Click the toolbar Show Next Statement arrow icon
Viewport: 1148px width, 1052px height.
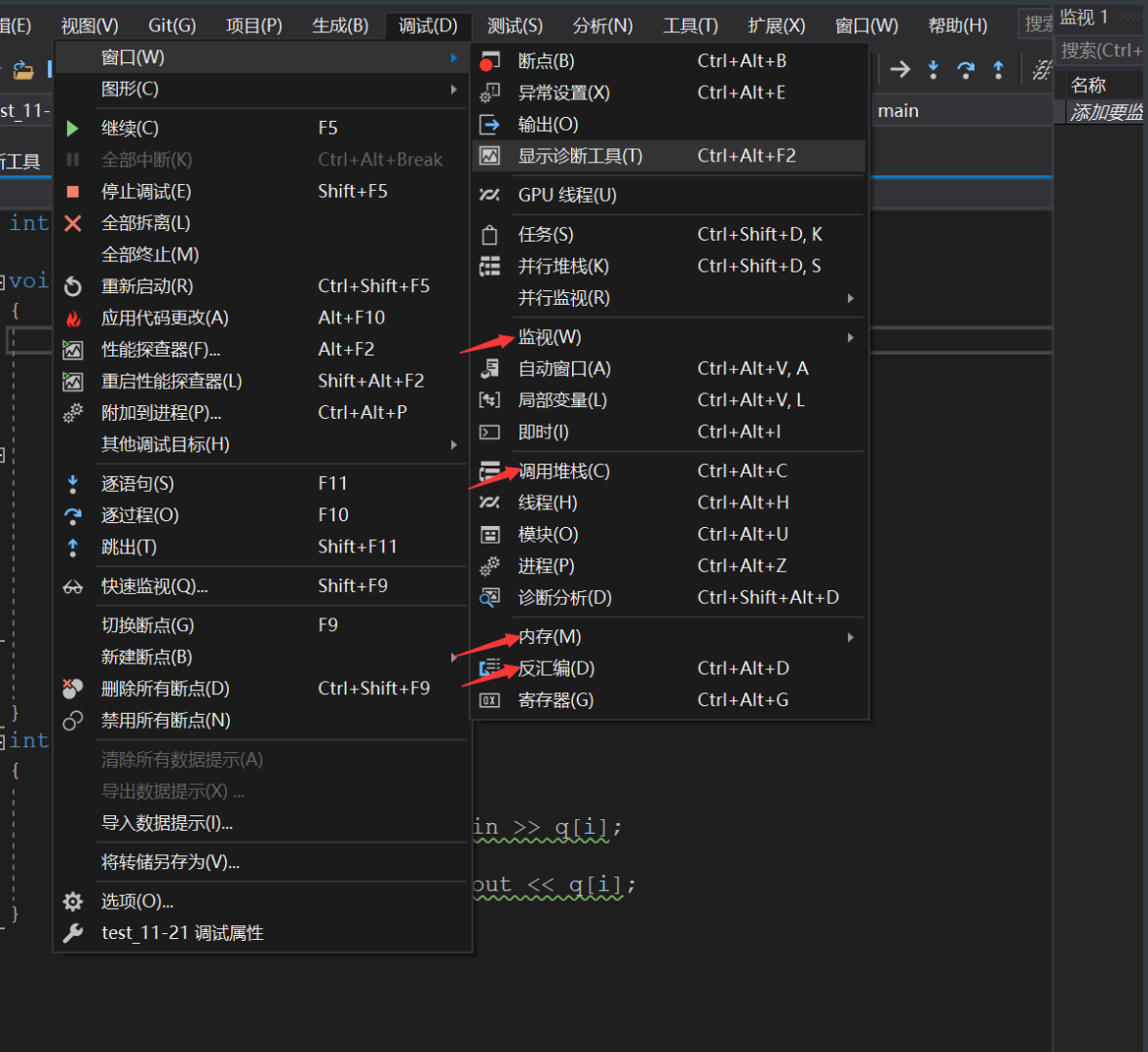pyautogui.click(x=899, y=69)
